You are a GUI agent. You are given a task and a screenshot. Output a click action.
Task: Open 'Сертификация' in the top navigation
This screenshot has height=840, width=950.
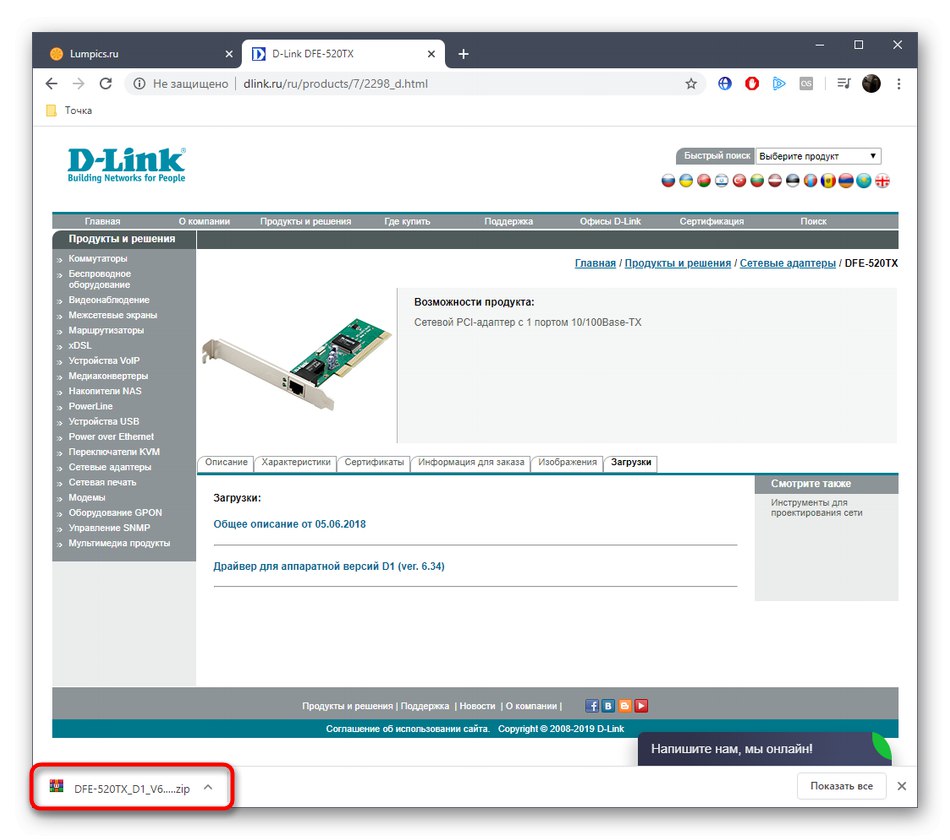(x=711, y=221)
